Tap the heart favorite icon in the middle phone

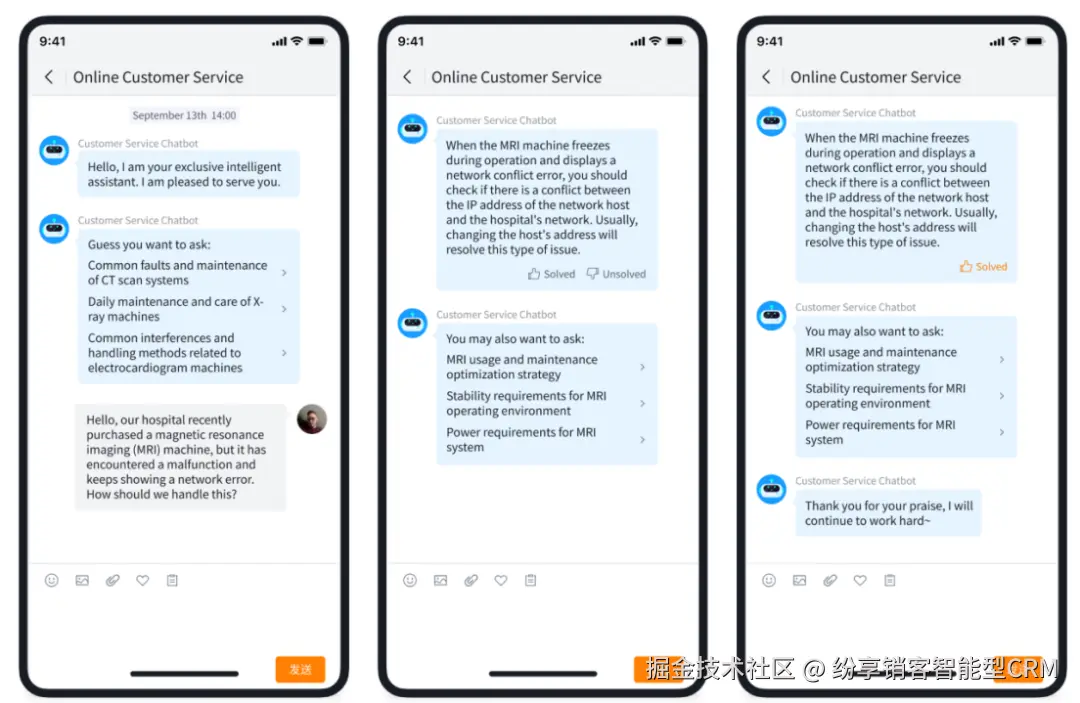pos(501,580)
